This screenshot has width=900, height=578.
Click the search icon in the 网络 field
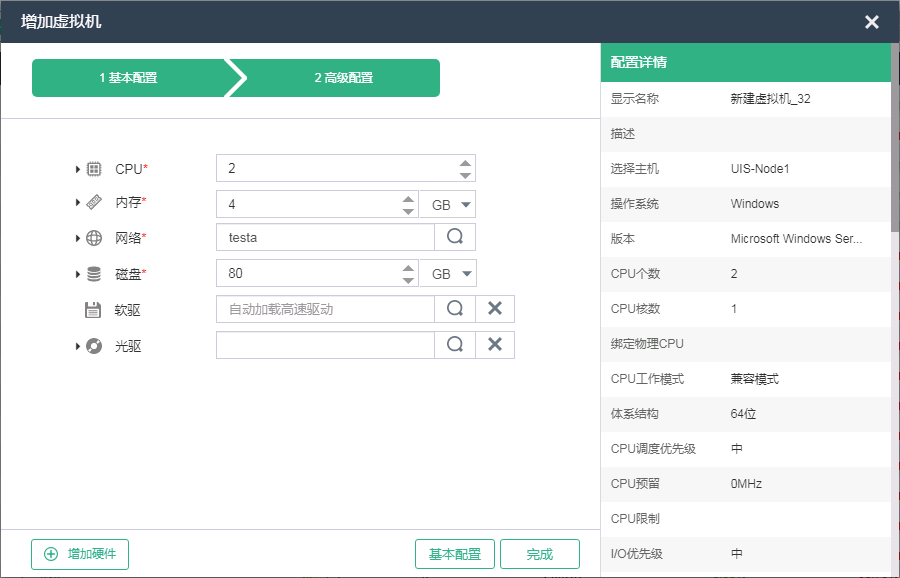(x=455, y=237)
